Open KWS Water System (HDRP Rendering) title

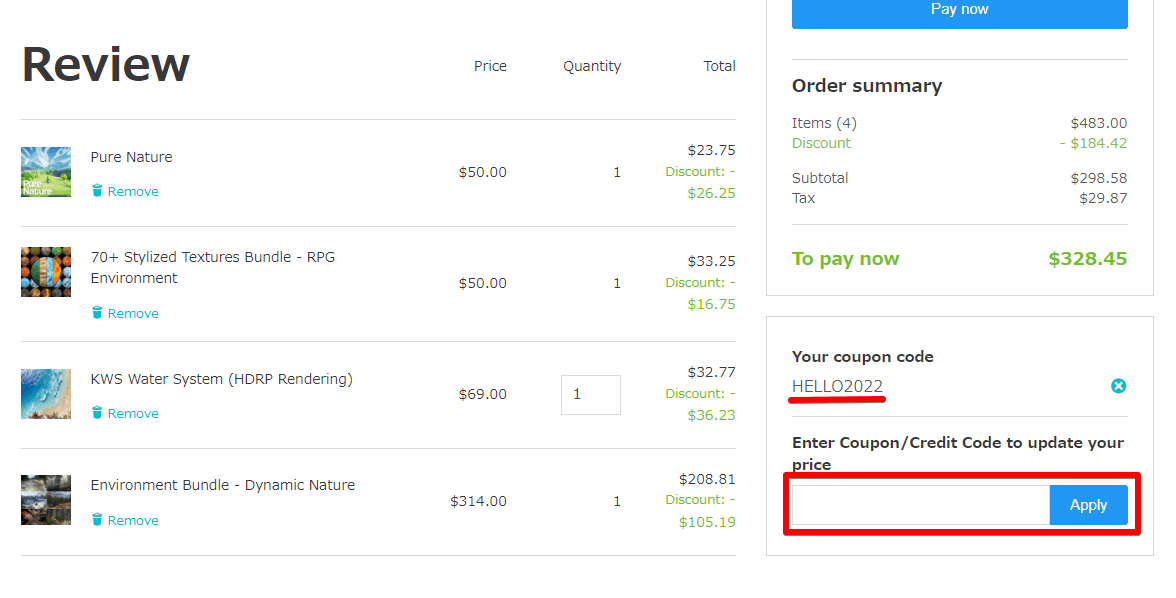(221, 379)
